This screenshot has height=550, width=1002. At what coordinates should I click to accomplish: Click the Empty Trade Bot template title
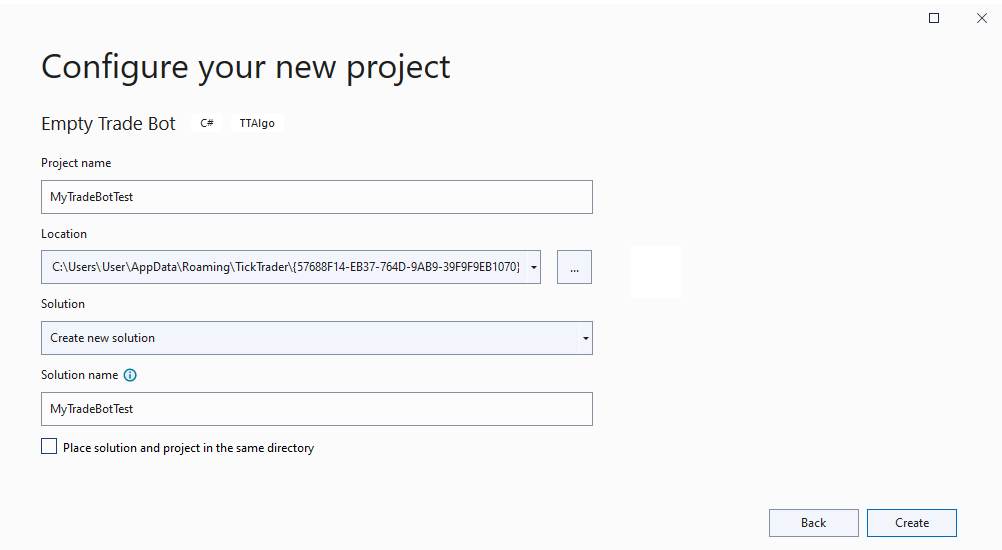[108, 123]
